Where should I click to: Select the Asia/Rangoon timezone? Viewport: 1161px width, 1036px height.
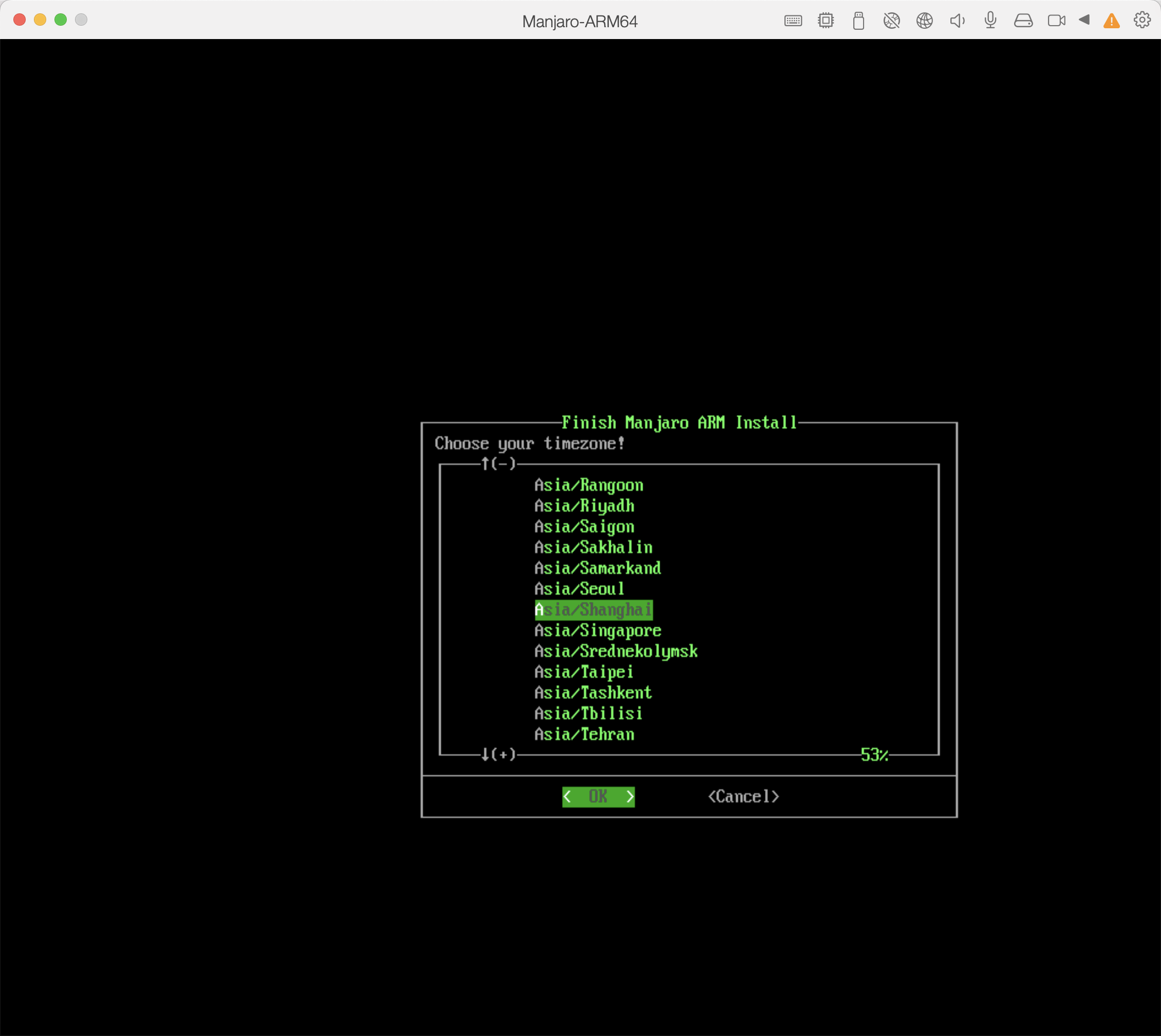click(589, 486)
